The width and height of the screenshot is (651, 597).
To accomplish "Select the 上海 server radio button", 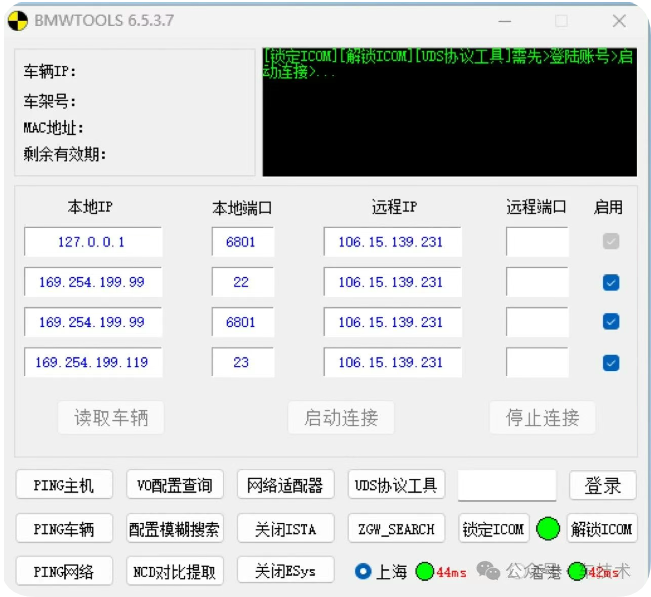I will (x=363, y=571).
